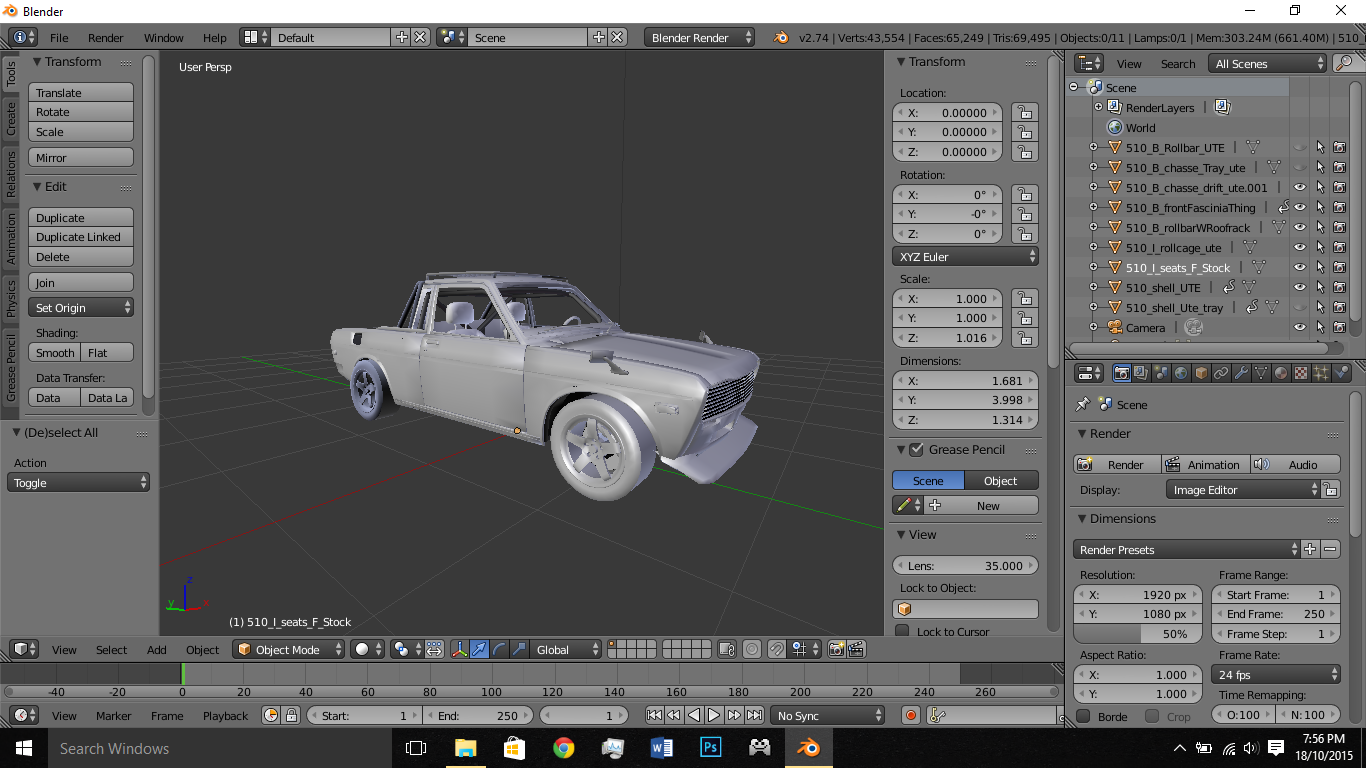Open the Render menu in top bar

point(105,37)
